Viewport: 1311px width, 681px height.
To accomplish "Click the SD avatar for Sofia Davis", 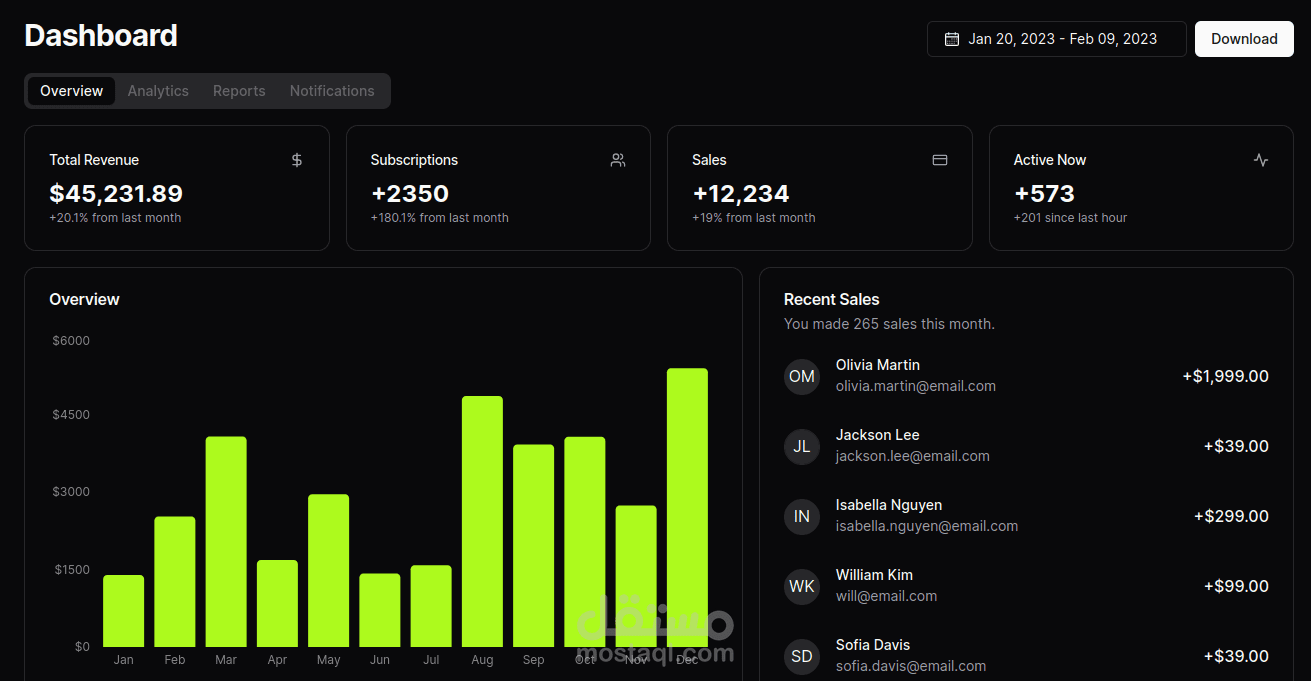I will pyautogui.click(x=802, y=656).
